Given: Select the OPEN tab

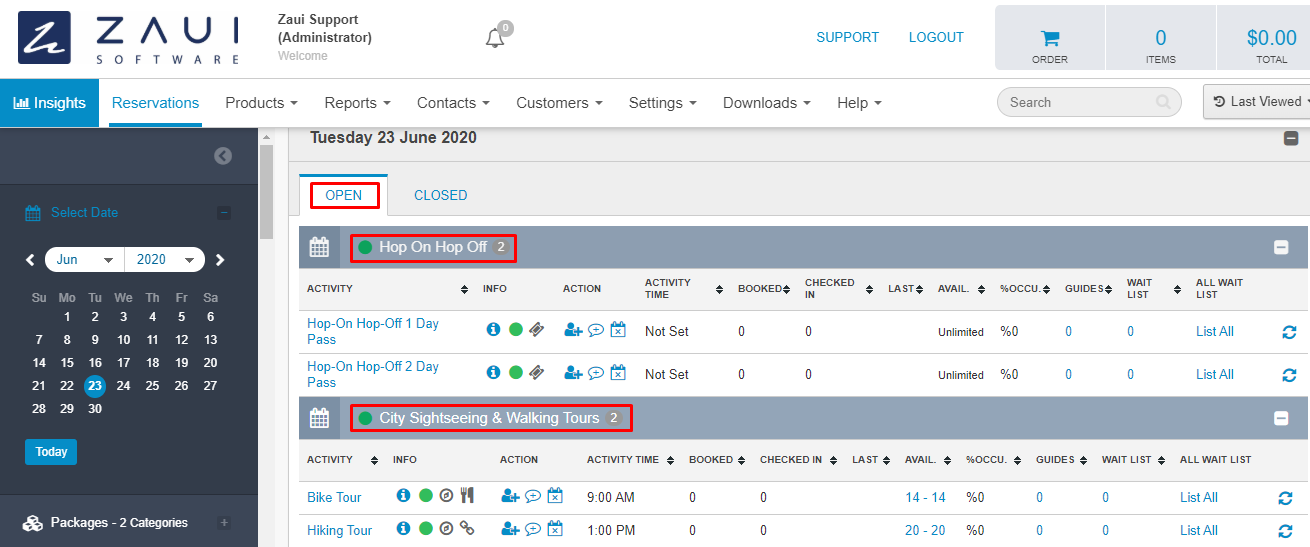Looking at the screenshot, I should [x=344, y=195].
